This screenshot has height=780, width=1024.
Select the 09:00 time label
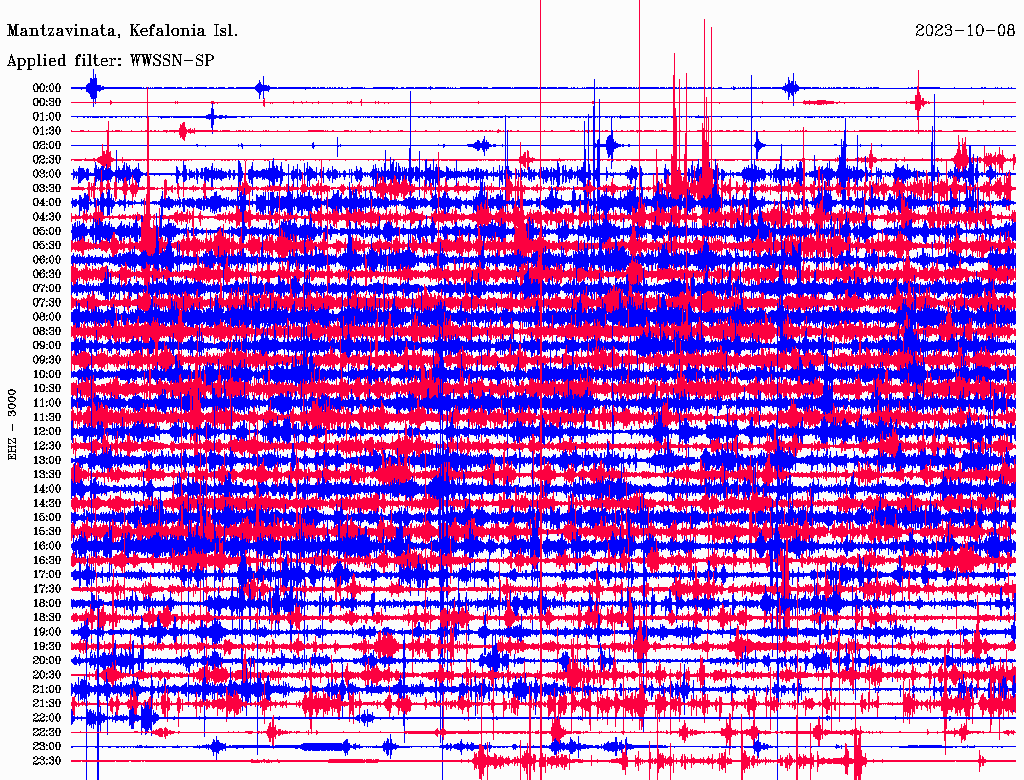47,346
